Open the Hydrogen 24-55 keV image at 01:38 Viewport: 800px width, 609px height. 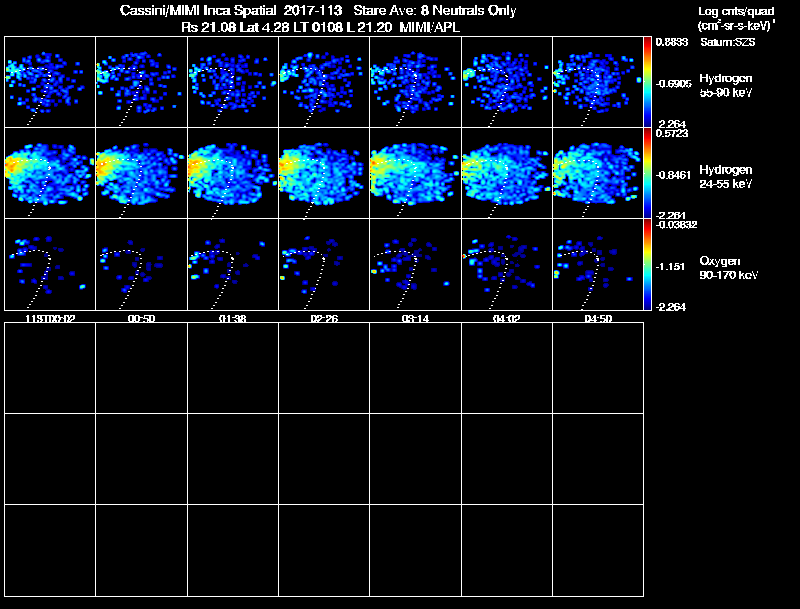[x=233, y=173]
